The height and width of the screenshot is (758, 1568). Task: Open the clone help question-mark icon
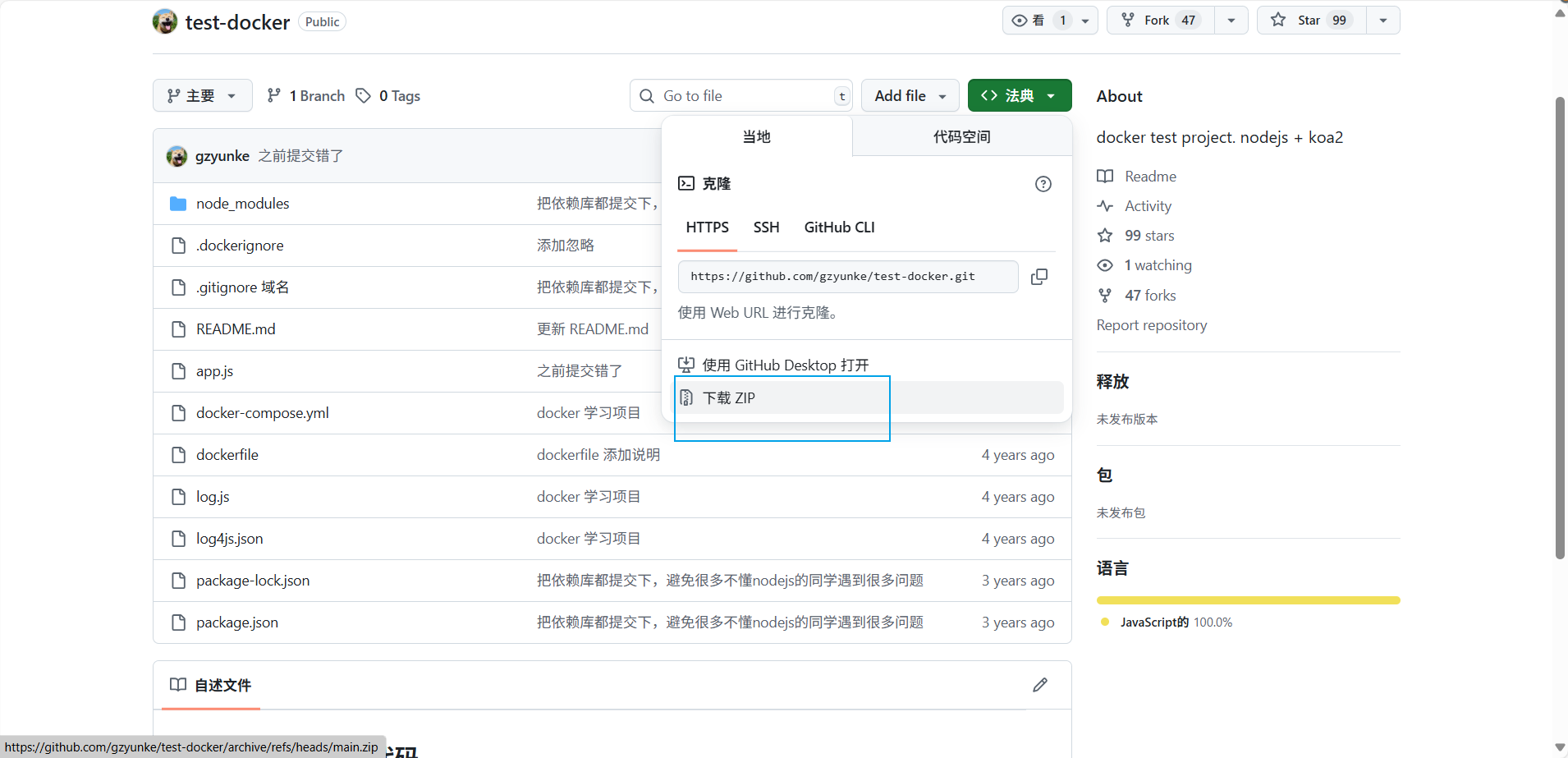(1043, 184)
